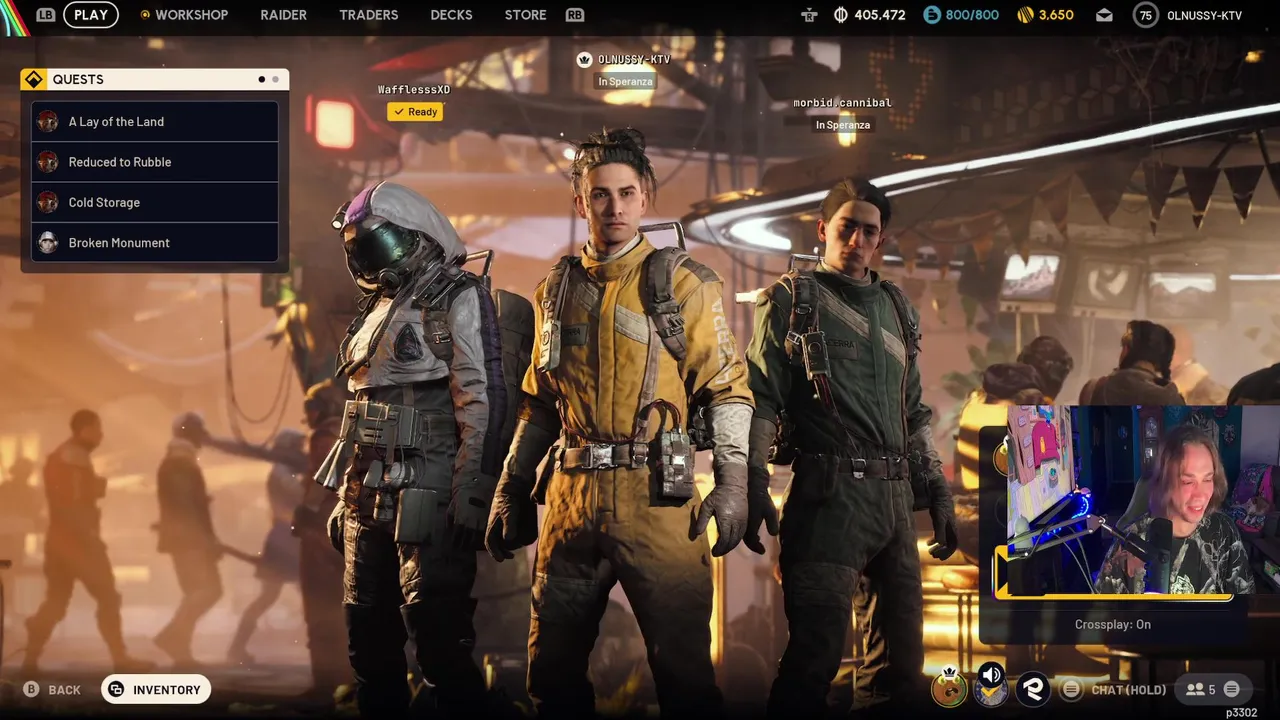
Task: Click the LB bumper icon
Action: point(46,15)
